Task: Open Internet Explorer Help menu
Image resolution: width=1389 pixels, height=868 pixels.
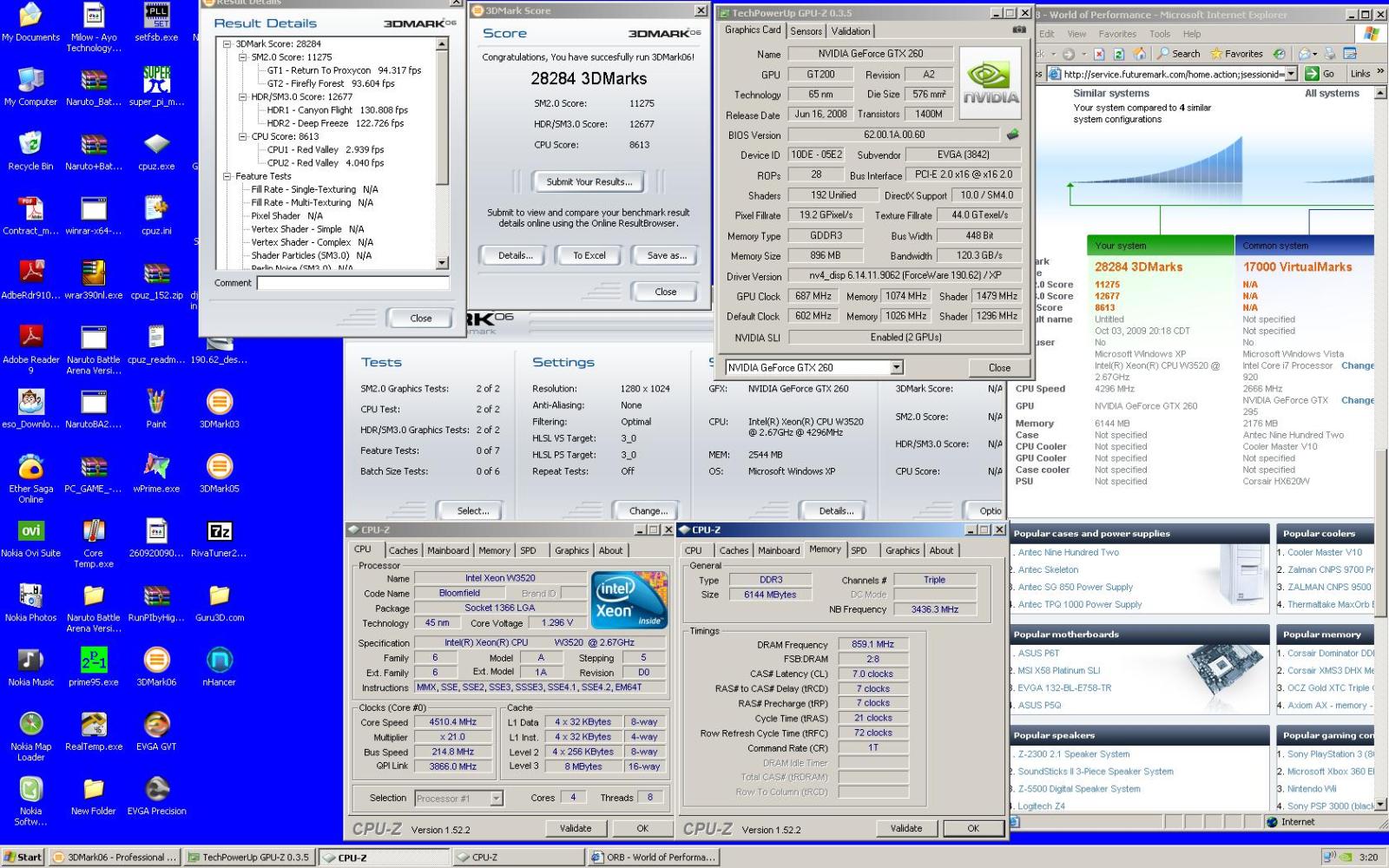Action: click(x=1191, y=34)
